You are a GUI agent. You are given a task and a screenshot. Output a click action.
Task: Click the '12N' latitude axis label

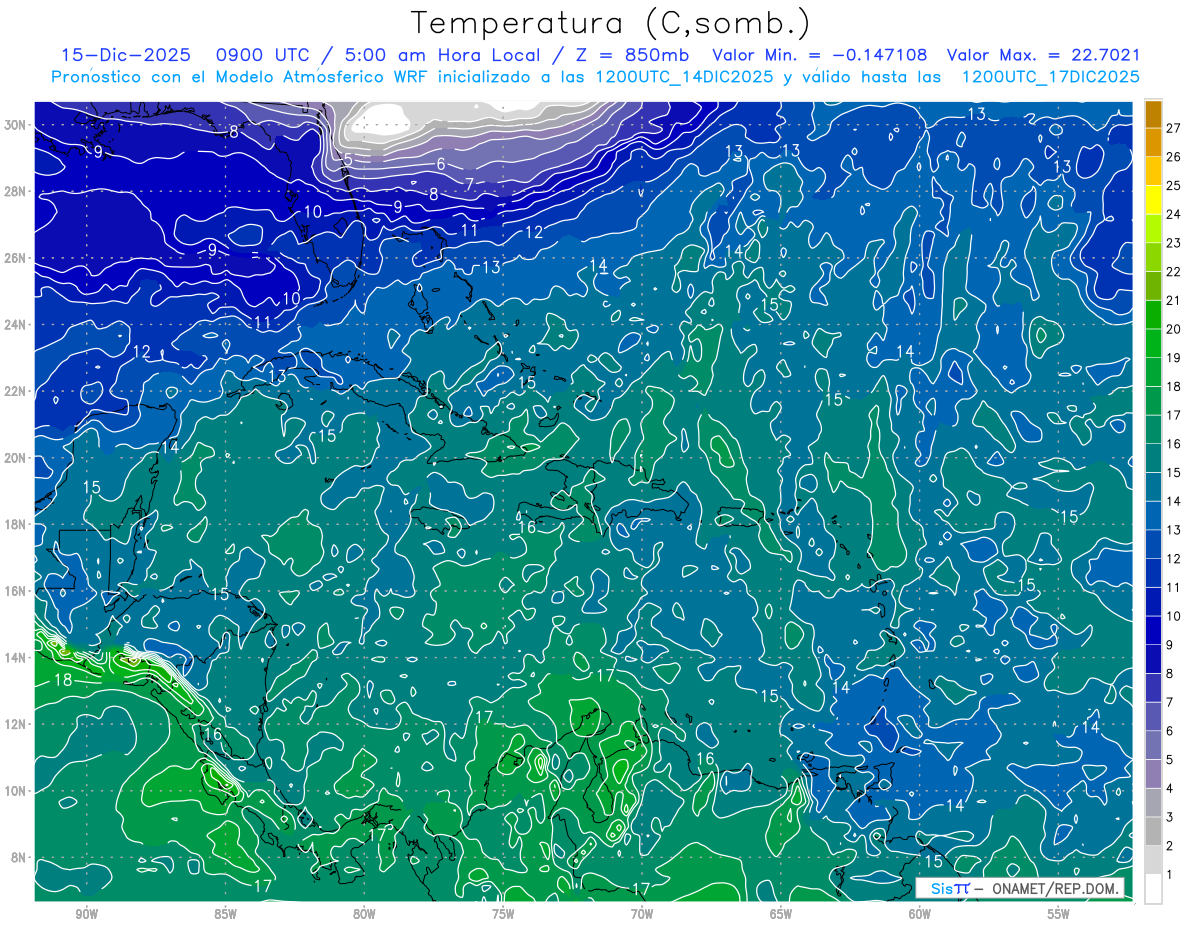(x=17, y=724)
